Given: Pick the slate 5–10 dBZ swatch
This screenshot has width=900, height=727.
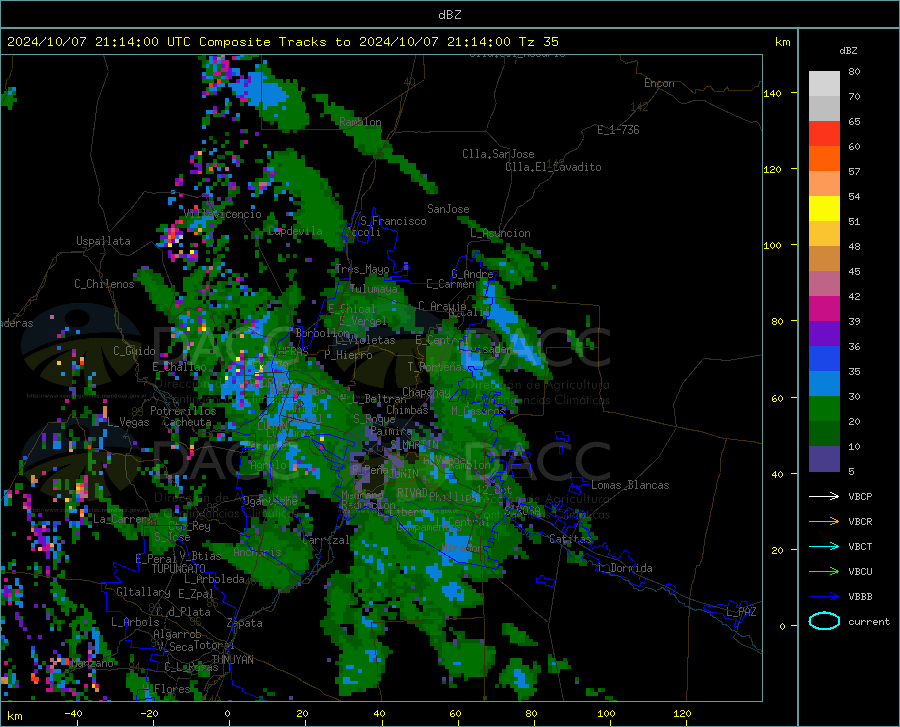Looking at the screenshot, I should pos(824,459).
